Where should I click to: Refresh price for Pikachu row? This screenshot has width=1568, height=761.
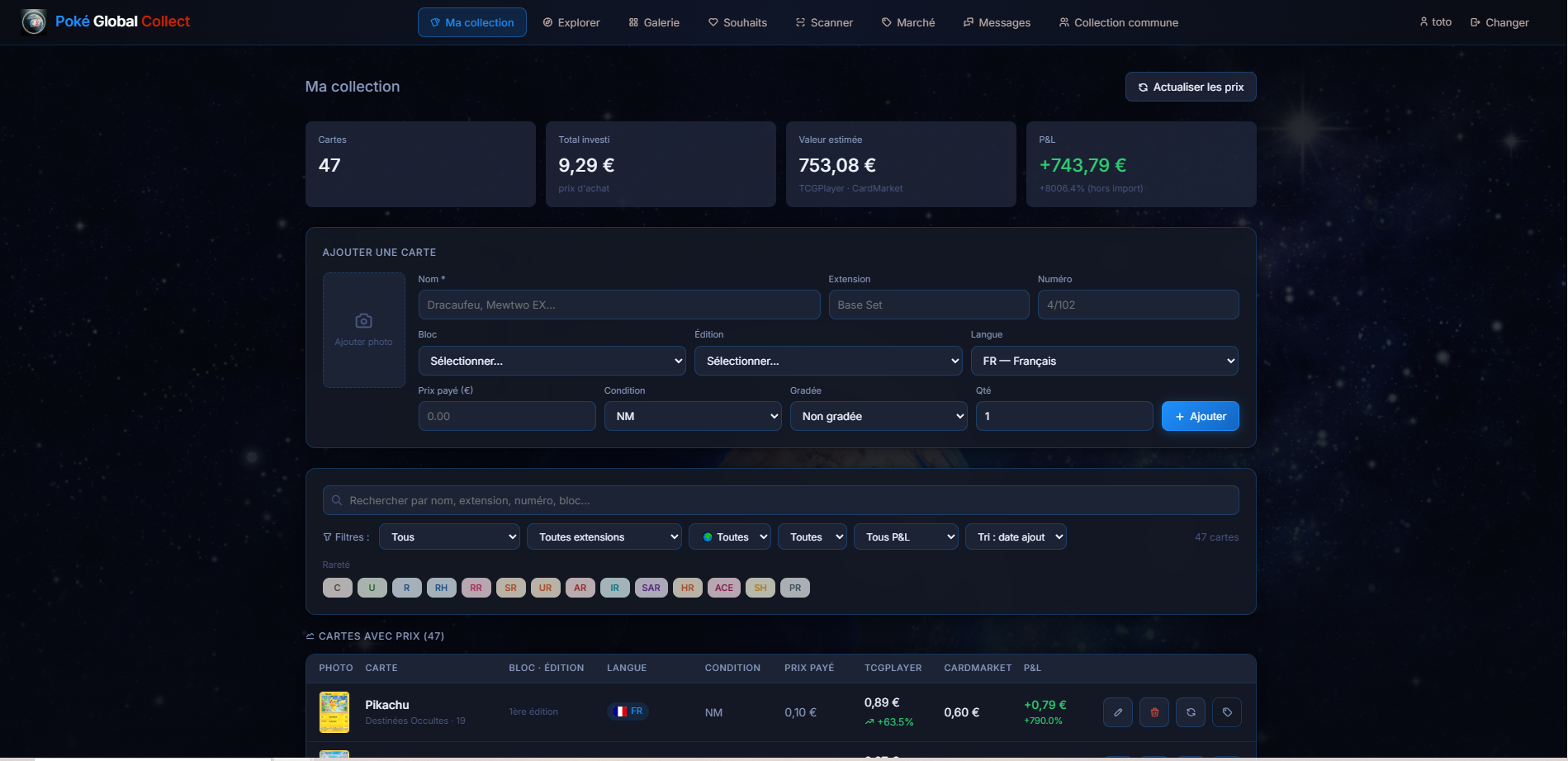click(x=1190, y=712)
